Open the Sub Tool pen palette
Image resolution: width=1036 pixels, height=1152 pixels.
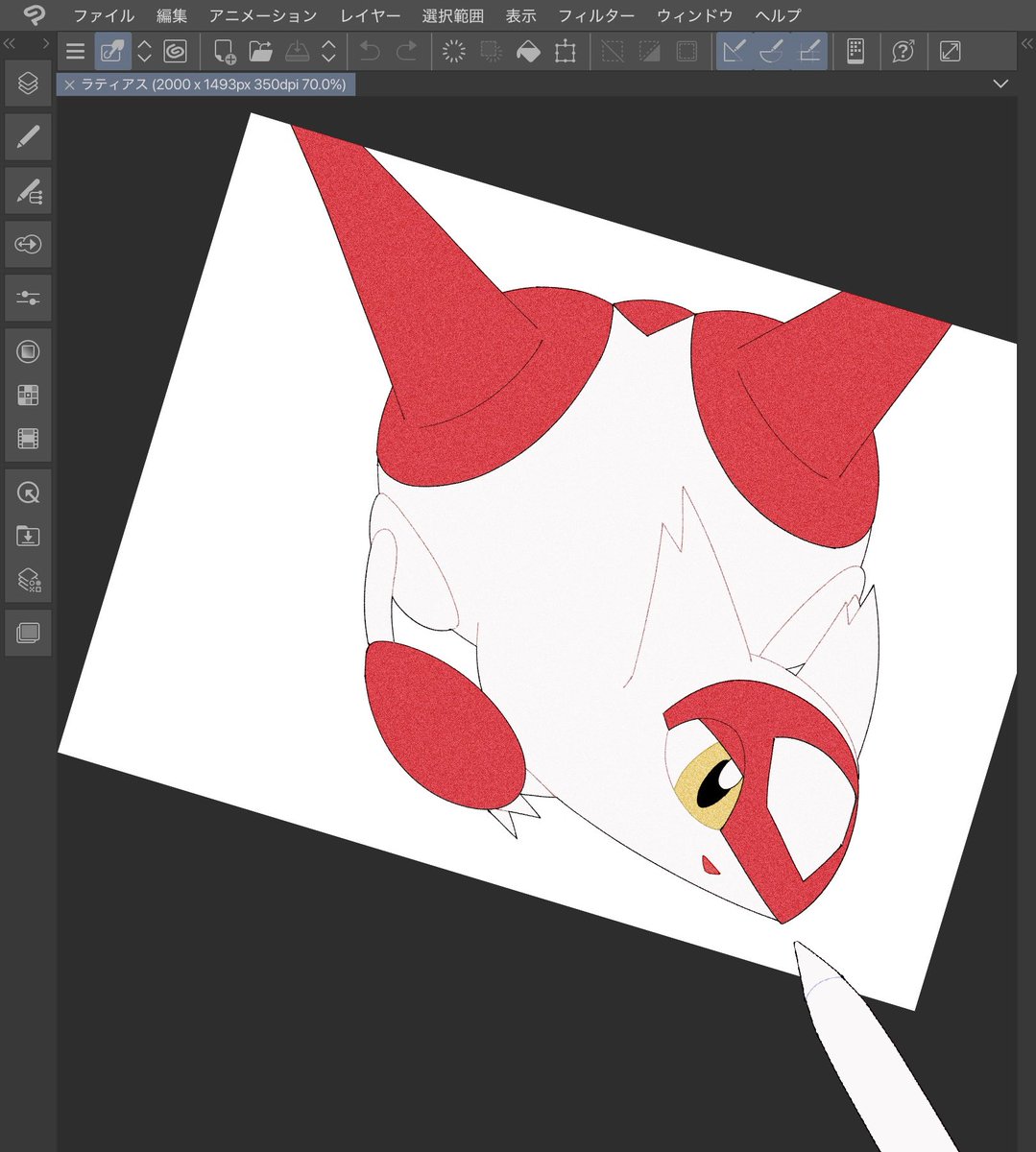28,137
